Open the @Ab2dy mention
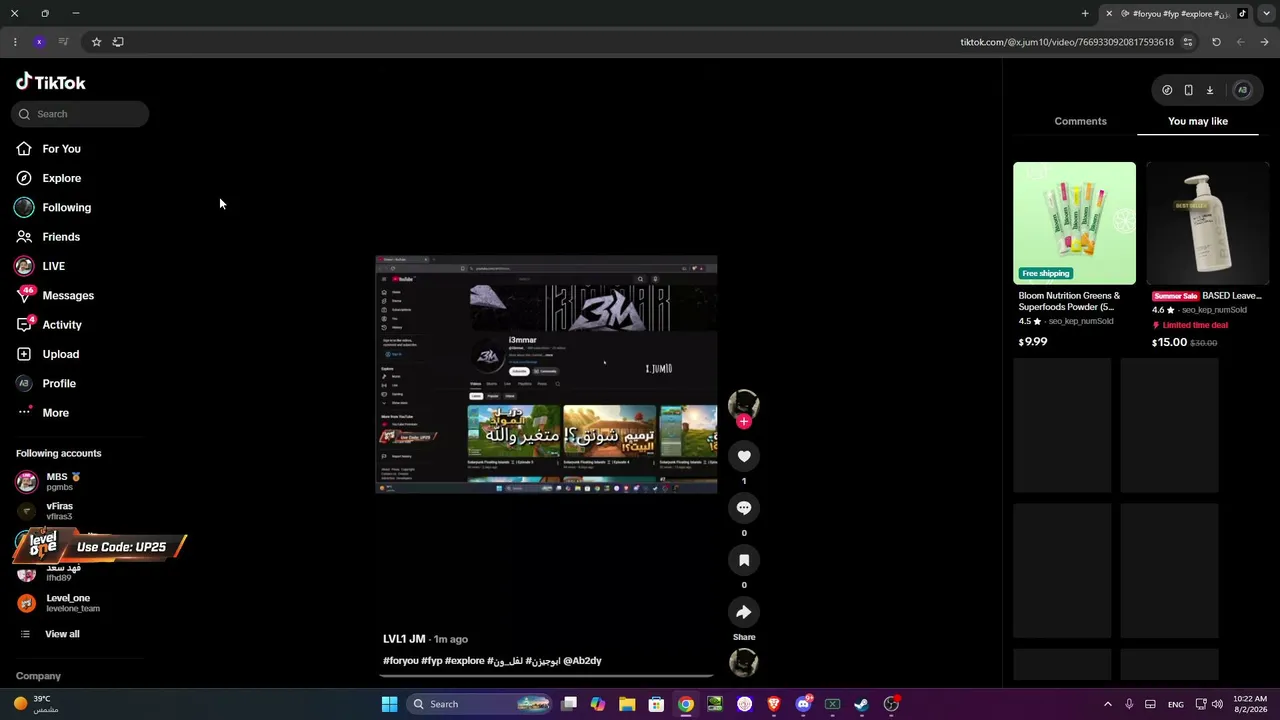The image size is (1280, 720). (582, 661)
